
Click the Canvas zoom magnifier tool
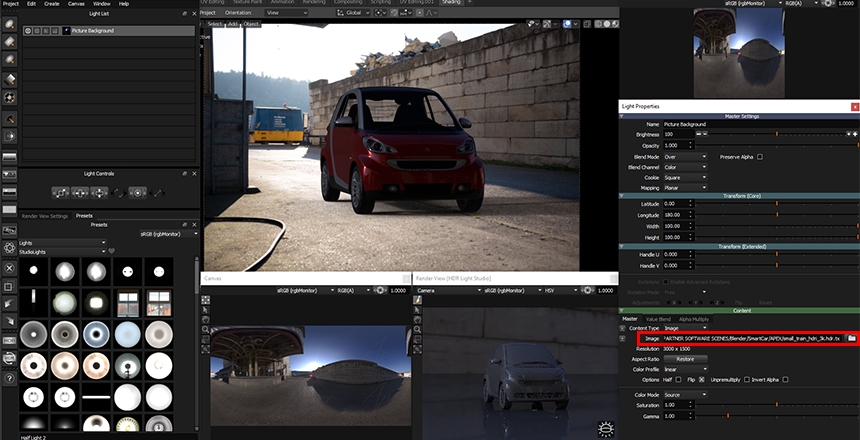(205, 329)
